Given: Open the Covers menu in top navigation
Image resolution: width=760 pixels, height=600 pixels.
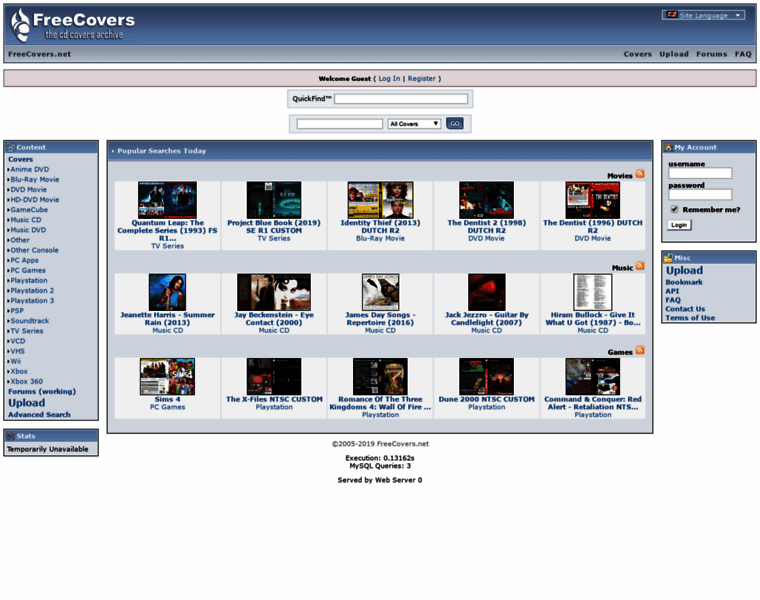Looking at the screenshot, I should [637, 54].
